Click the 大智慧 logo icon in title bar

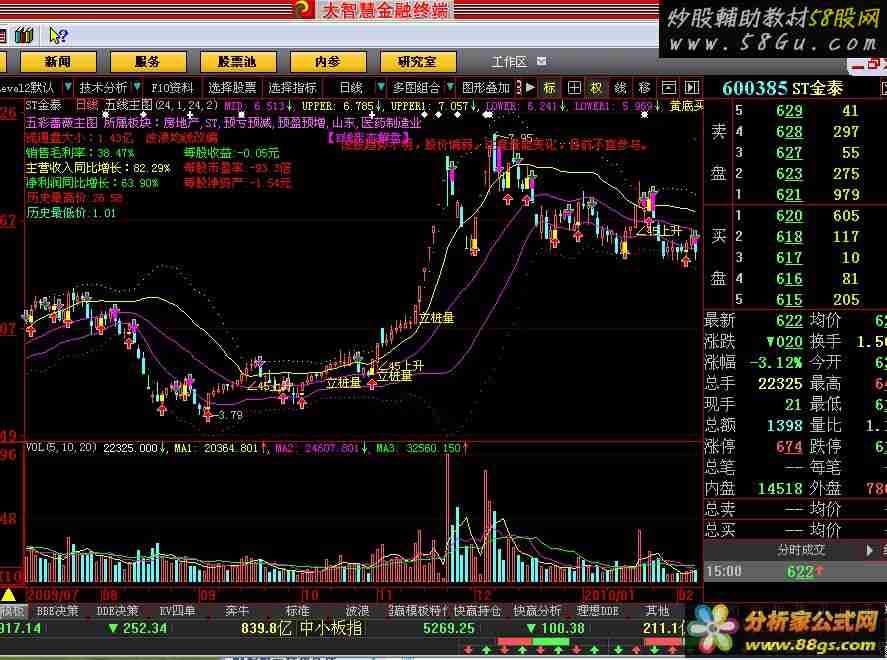(x=304, y=8)
